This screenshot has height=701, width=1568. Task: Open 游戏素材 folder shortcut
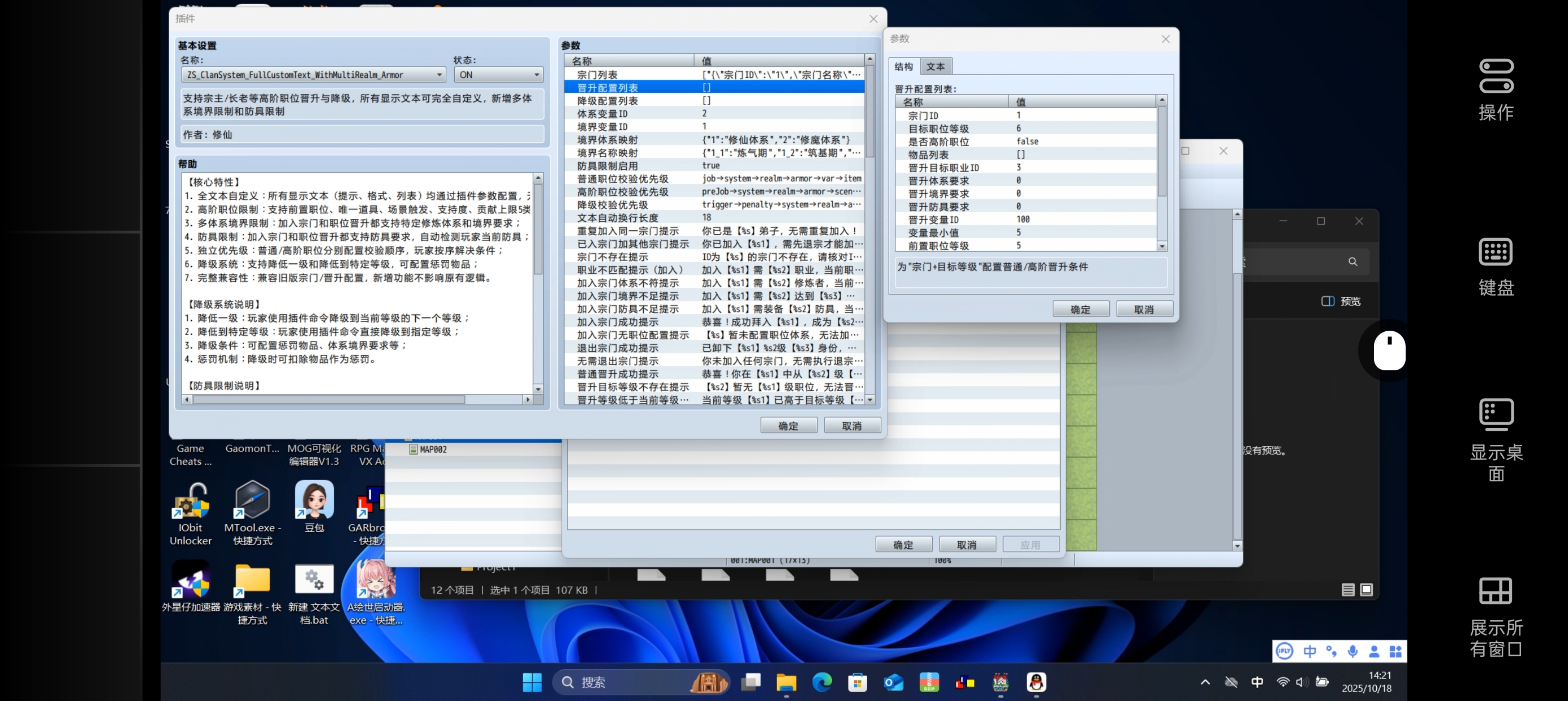[253, 593]
